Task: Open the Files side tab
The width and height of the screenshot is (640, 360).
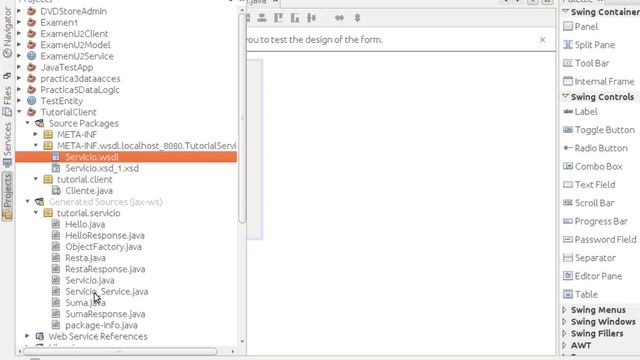Action: pos(7,100)
